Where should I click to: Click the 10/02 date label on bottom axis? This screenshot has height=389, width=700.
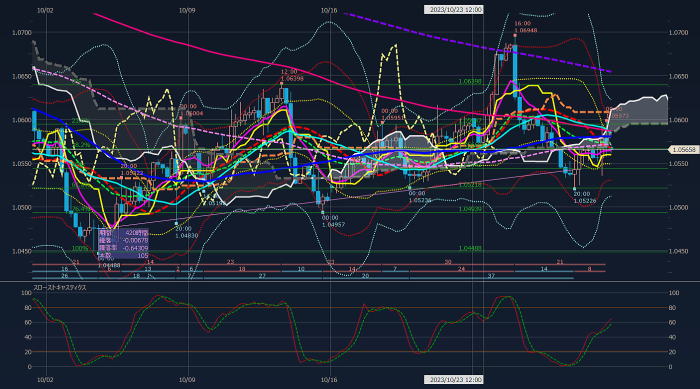tap(45, 380)
